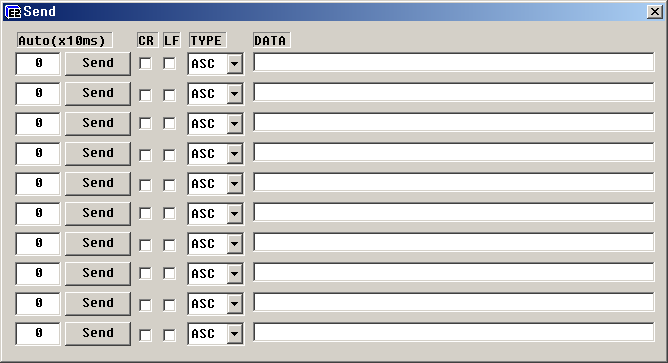Screen dimensions: 668x363
Task: Enable CR checkbox in fifth row
Action: [x=145, y=185]
